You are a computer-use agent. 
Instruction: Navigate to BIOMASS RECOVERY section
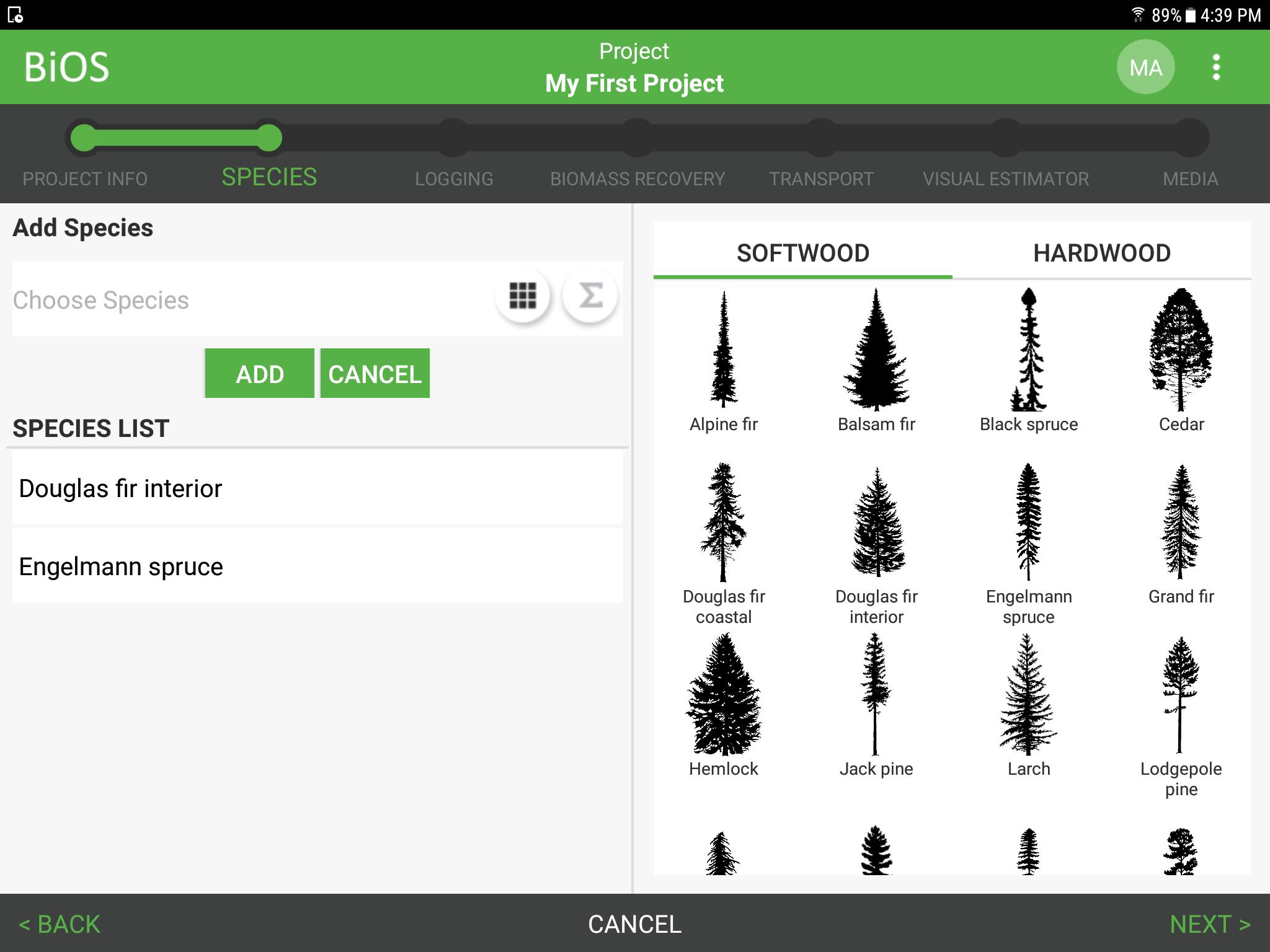[637, 179]
